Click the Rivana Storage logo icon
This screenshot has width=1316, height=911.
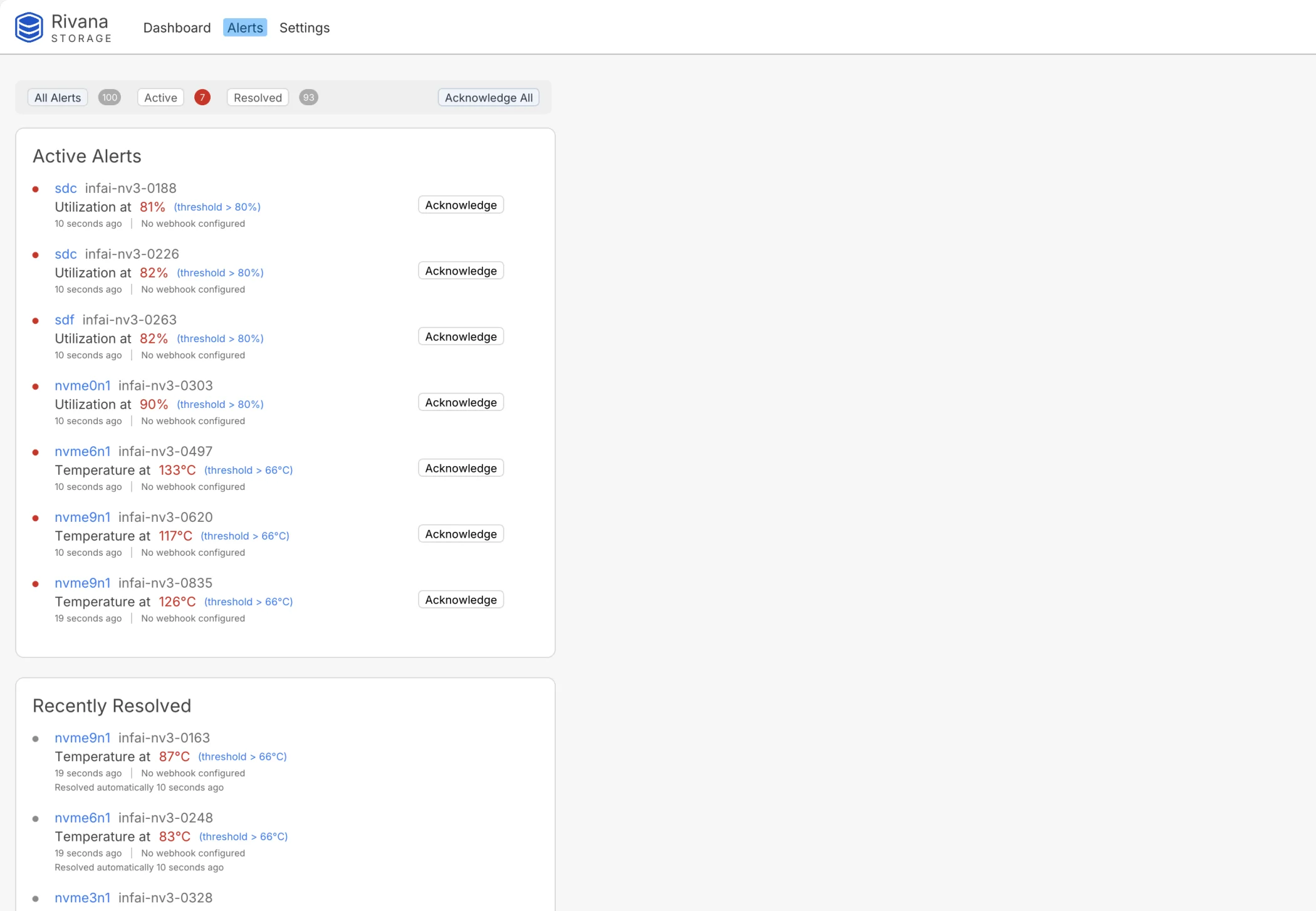[x=29, y=28]
